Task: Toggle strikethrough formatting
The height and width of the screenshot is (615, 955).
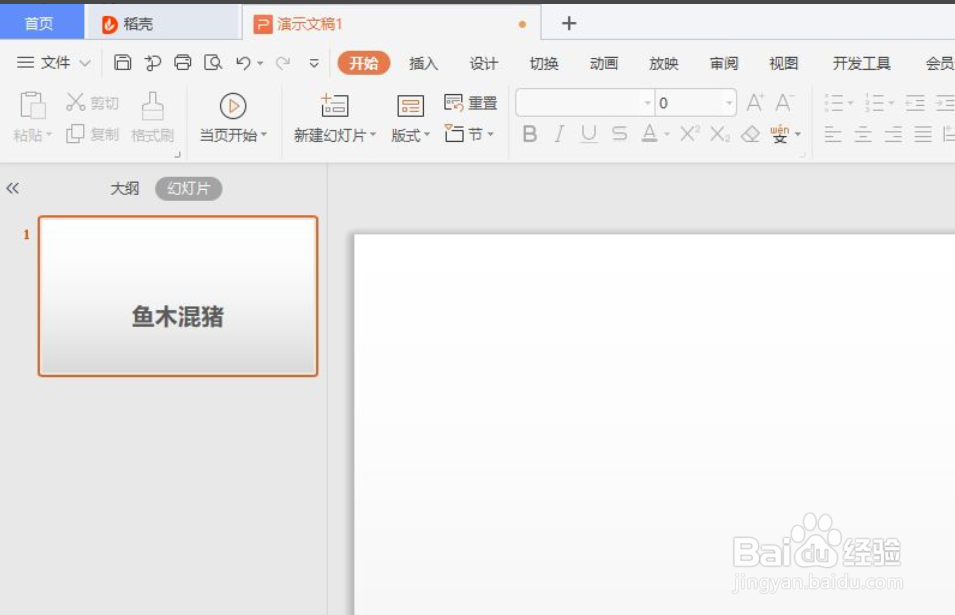Action: [x=618, y=135]
